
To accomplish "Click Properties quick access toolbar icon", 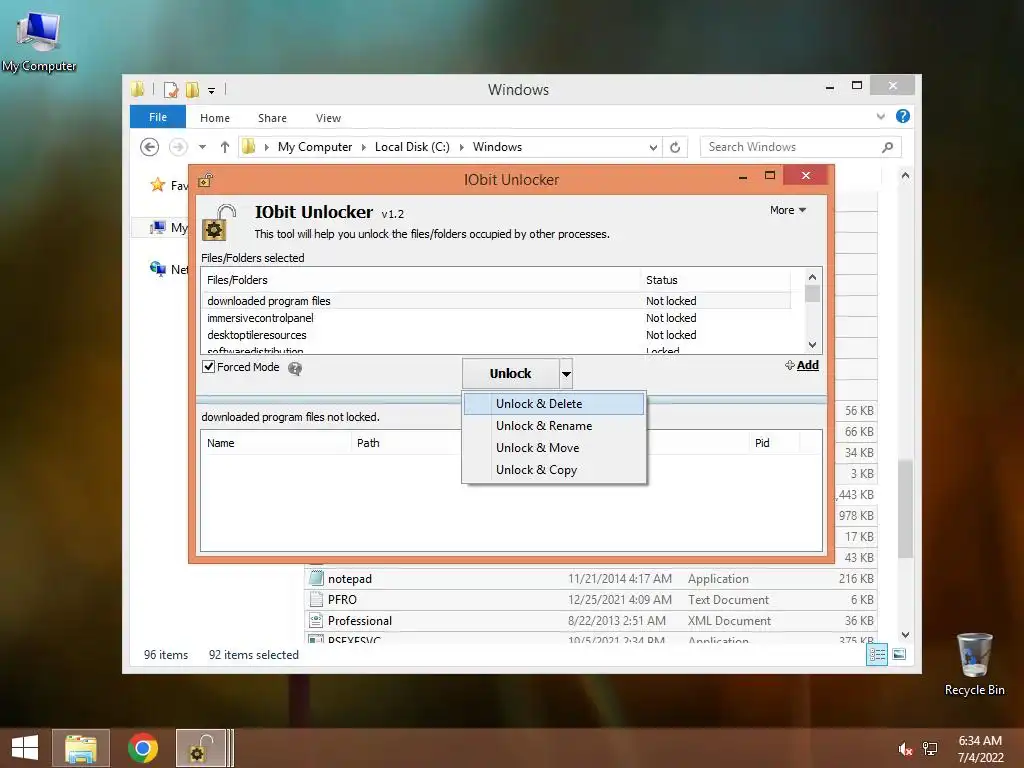I will point(171,89).
